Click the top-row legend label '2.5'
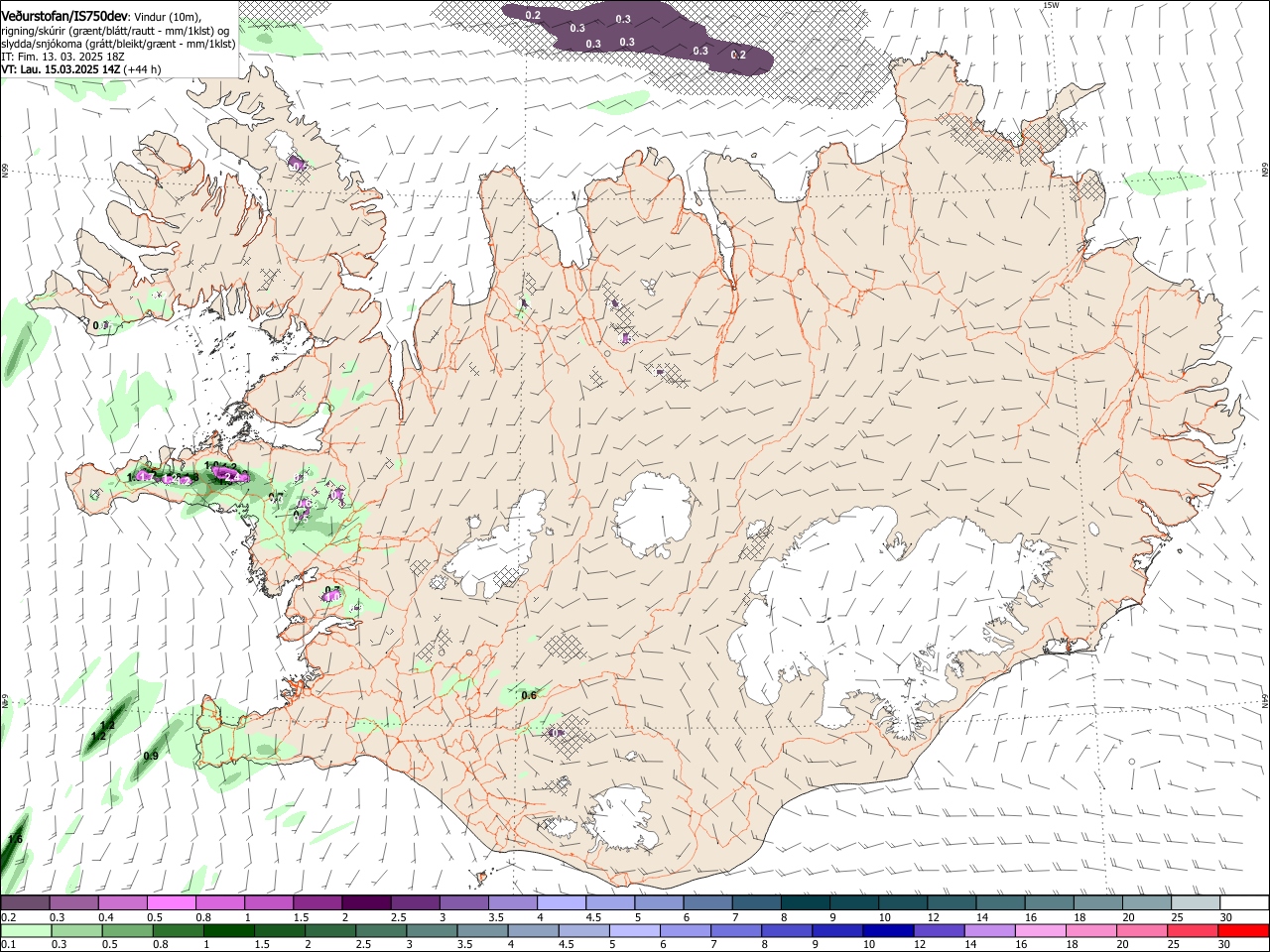The height and width of the screenshot is (952, 1270). coord(398,917)
